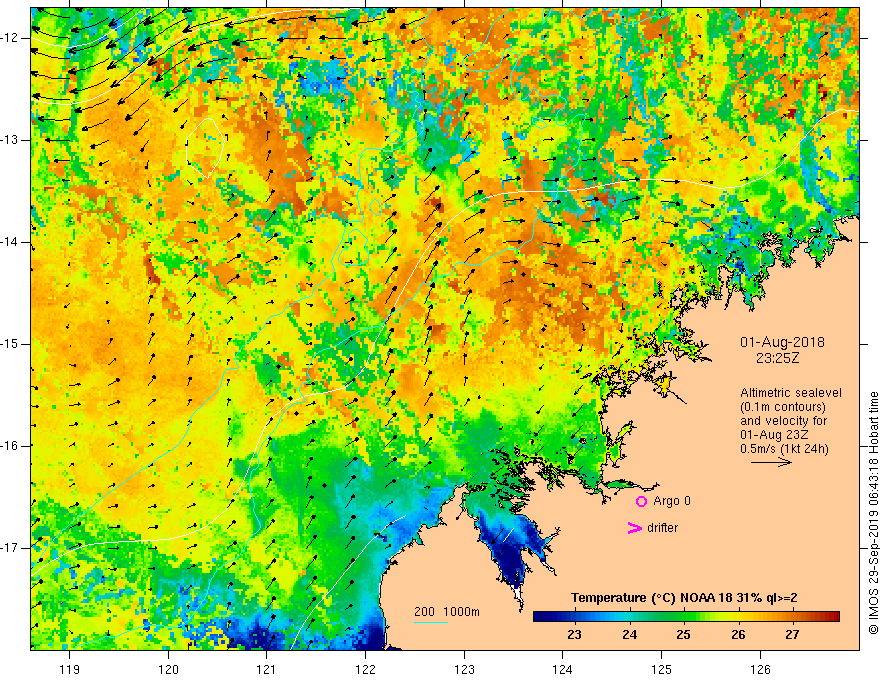
Task: Click the '27' color bar tick label
Action: pyautogui.click(x=792, y=635)
